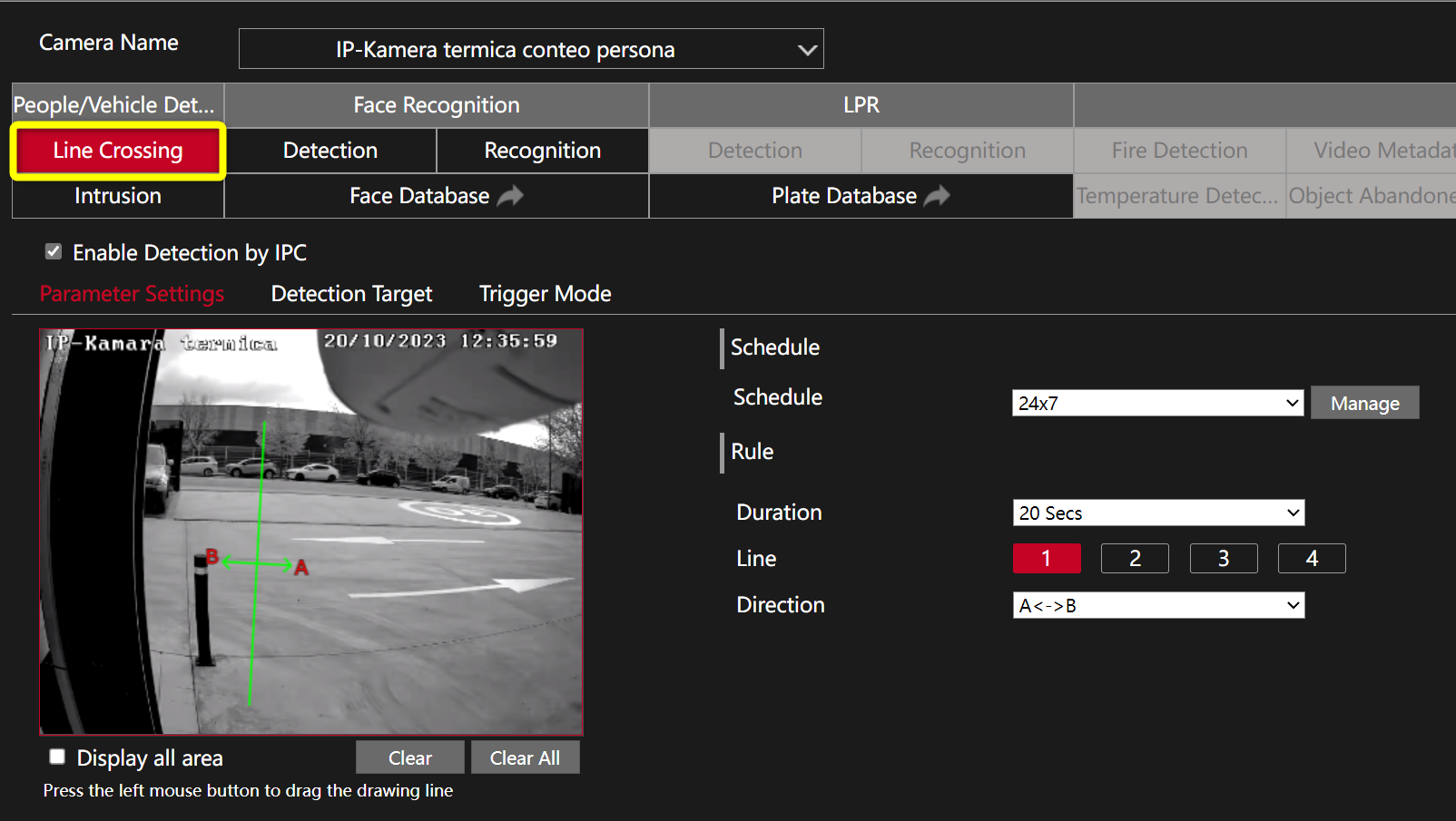Select the Parameter Settings tab
1456x821 pixels.
[x=132, y=294]
